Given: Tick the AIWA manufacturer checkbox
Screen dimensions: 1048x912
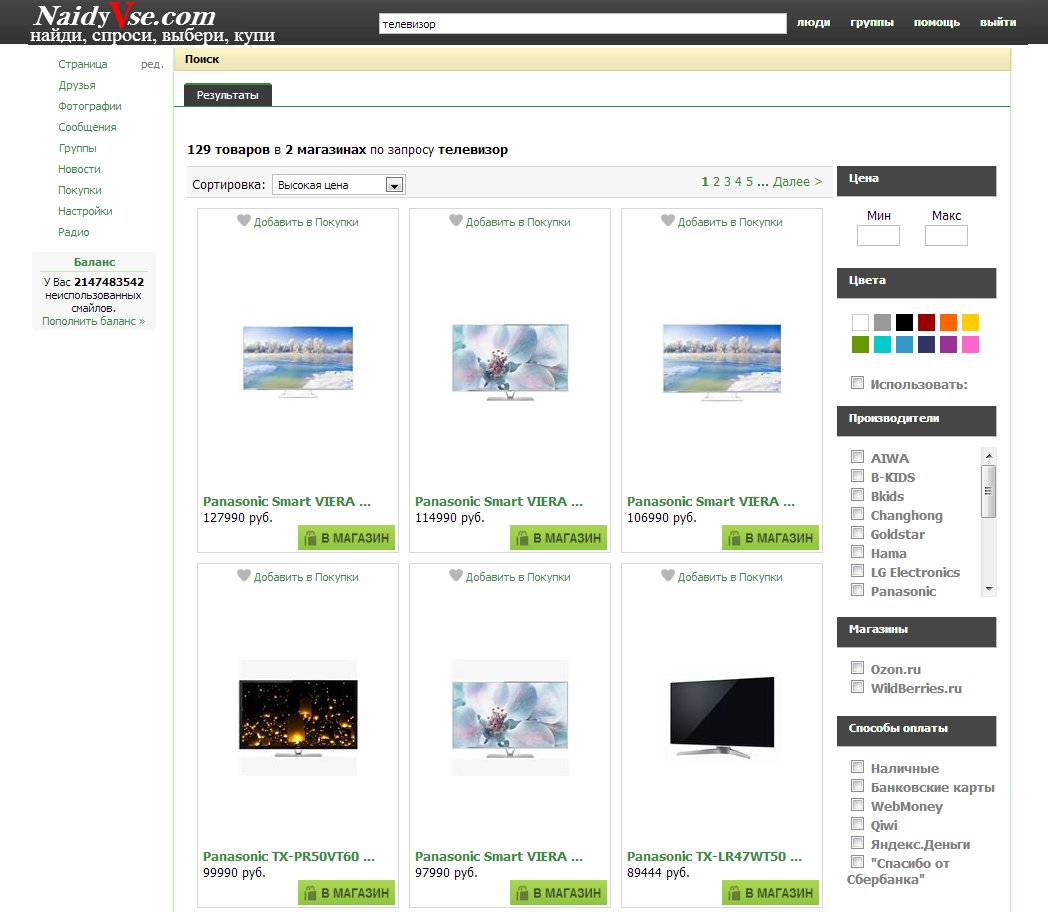Looking at the screenshot, I should (x=857, y=456).
